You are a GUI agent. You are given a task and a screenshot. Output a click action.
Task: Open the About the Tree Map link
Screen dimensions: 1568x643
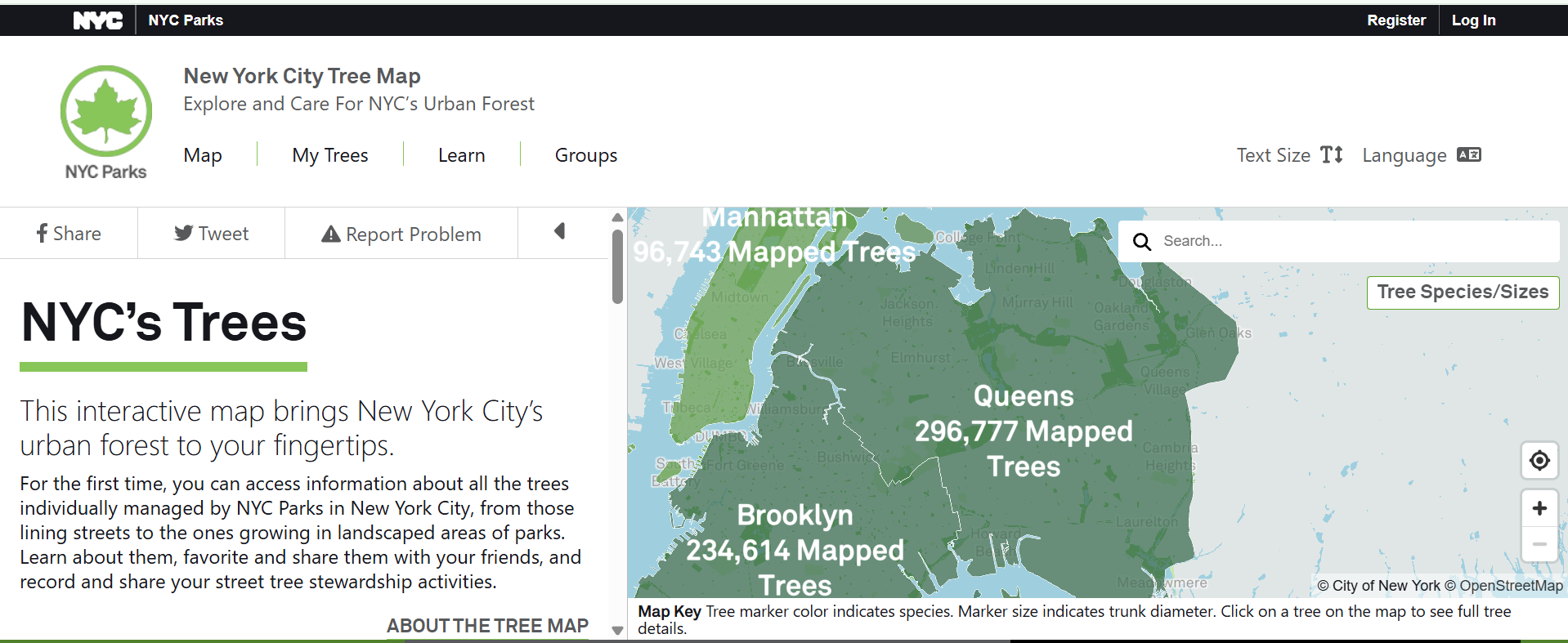487,626
